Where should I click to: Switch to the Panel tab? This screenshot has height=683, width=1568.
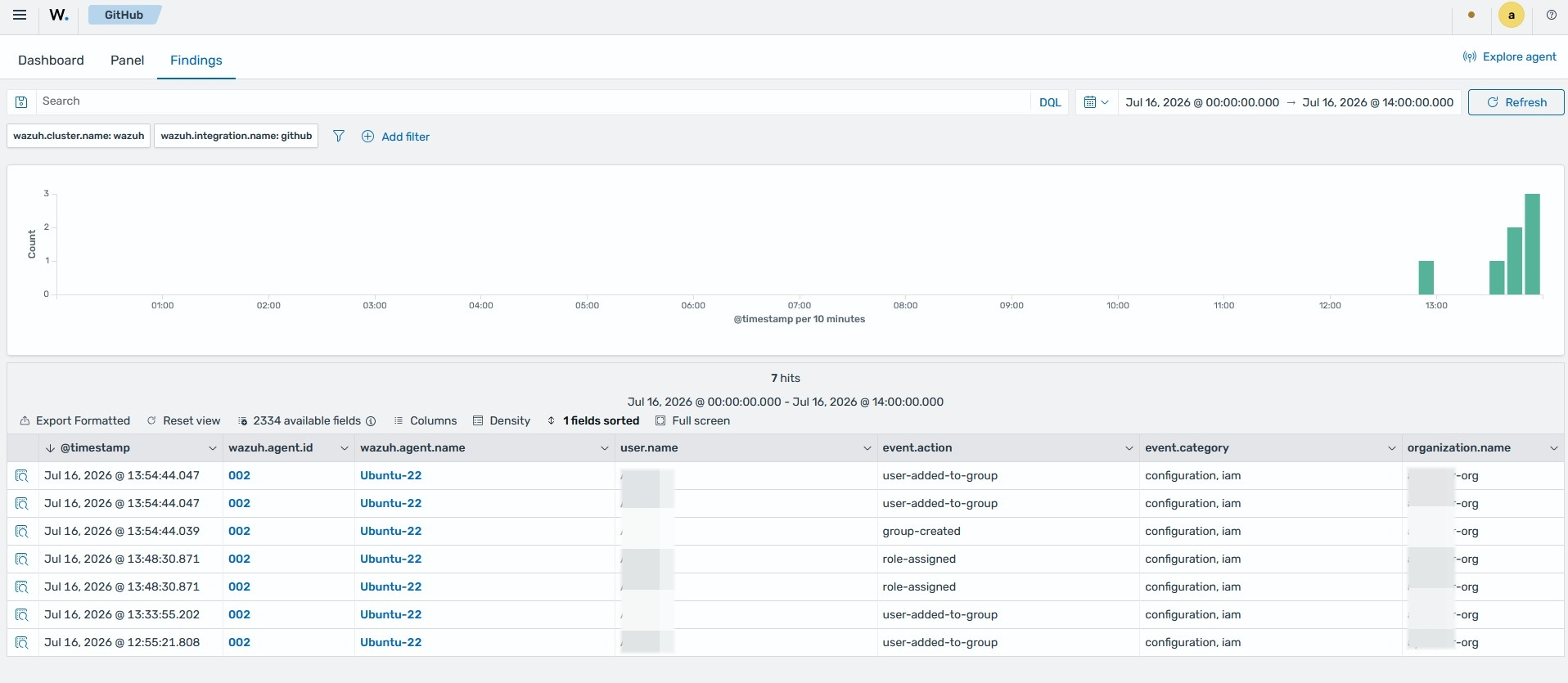point(127,60)
